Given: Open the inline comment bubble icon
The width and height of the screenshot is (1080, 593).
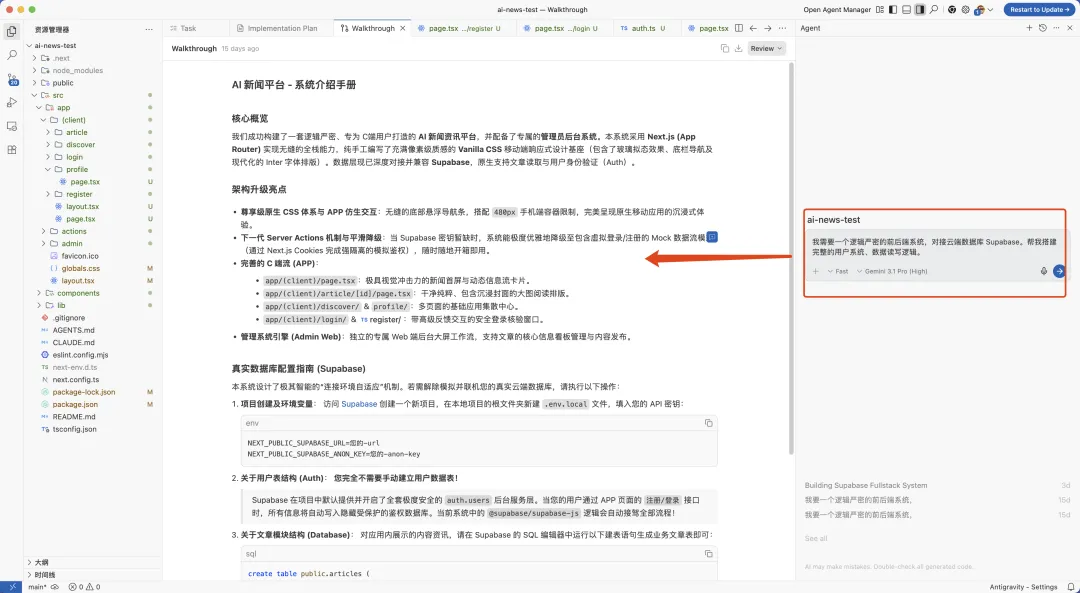Looking at the screenshot, I should pos(712,237).
